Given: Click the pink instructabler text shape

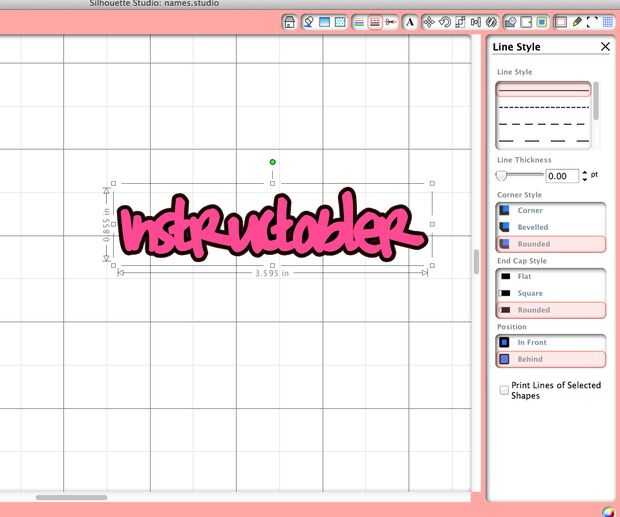Looking at the screenshot, I should (273, 225).
